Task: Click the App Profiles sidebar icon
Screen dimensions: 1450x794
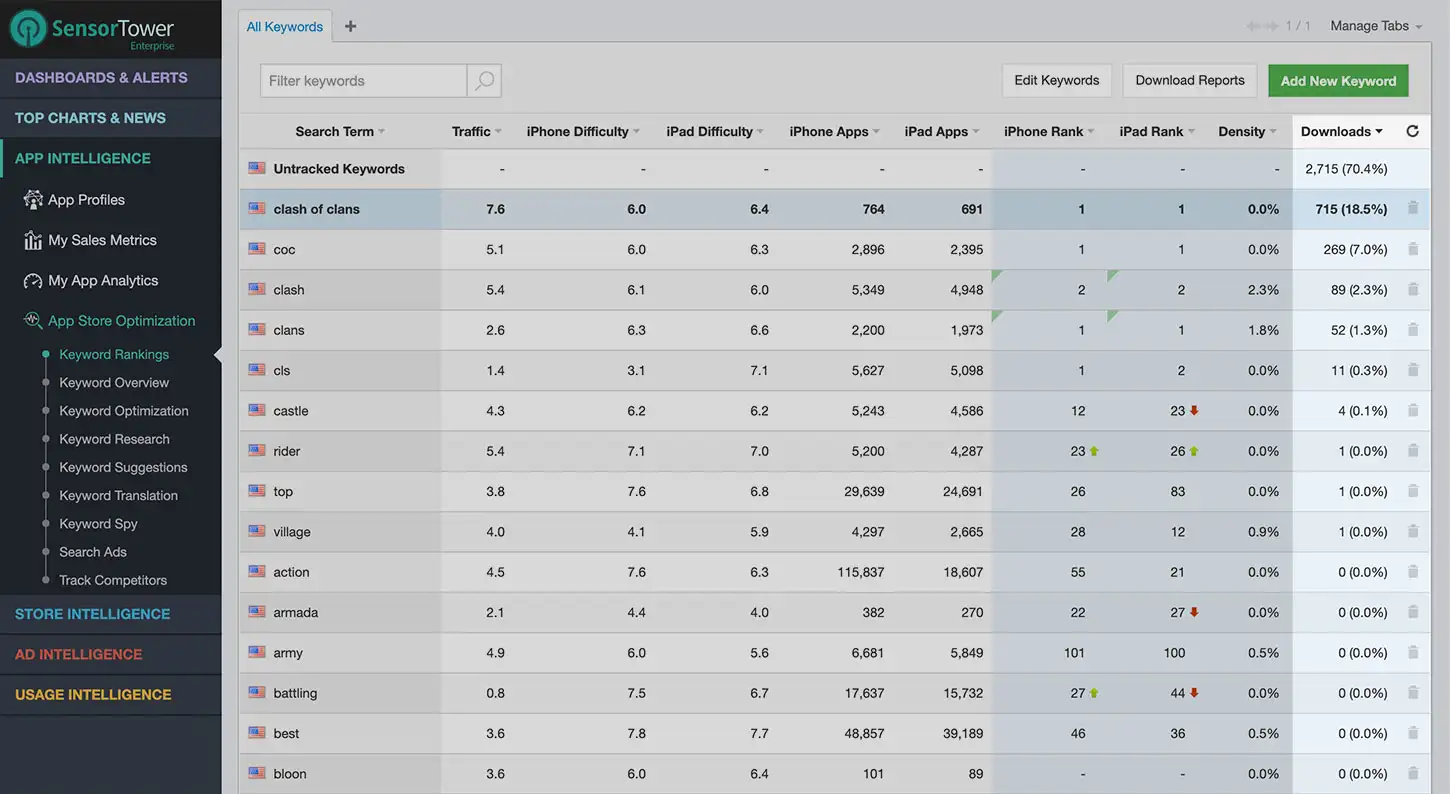Action: (x=33, y=200)
